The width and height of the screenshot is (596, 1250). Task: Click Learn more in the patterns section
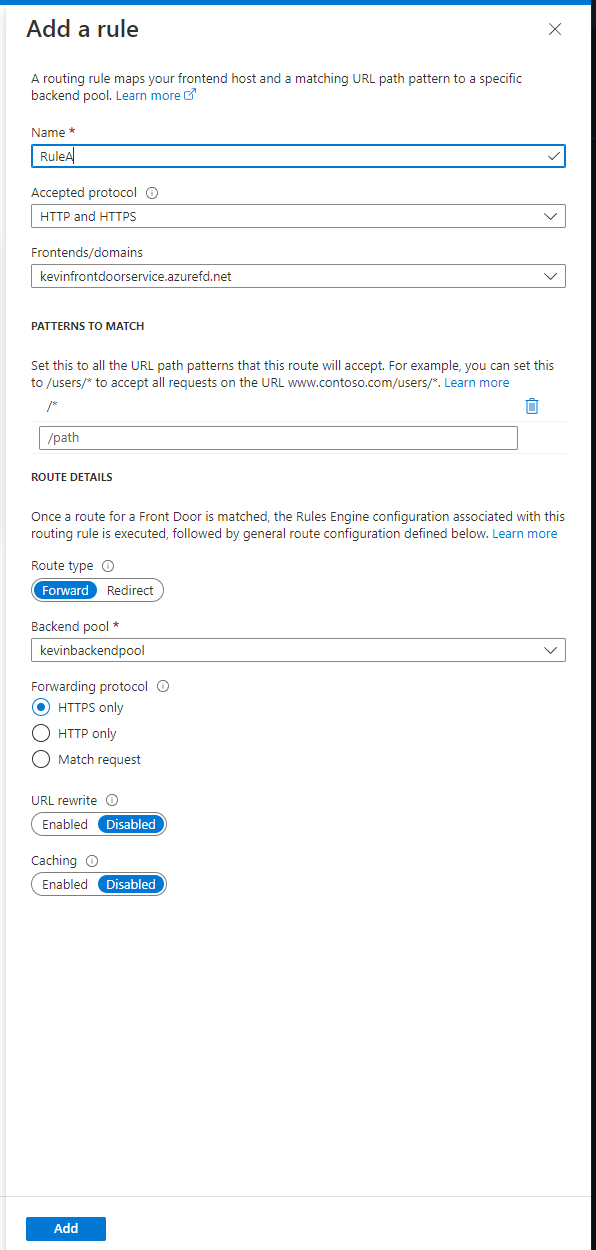(477, 382)
